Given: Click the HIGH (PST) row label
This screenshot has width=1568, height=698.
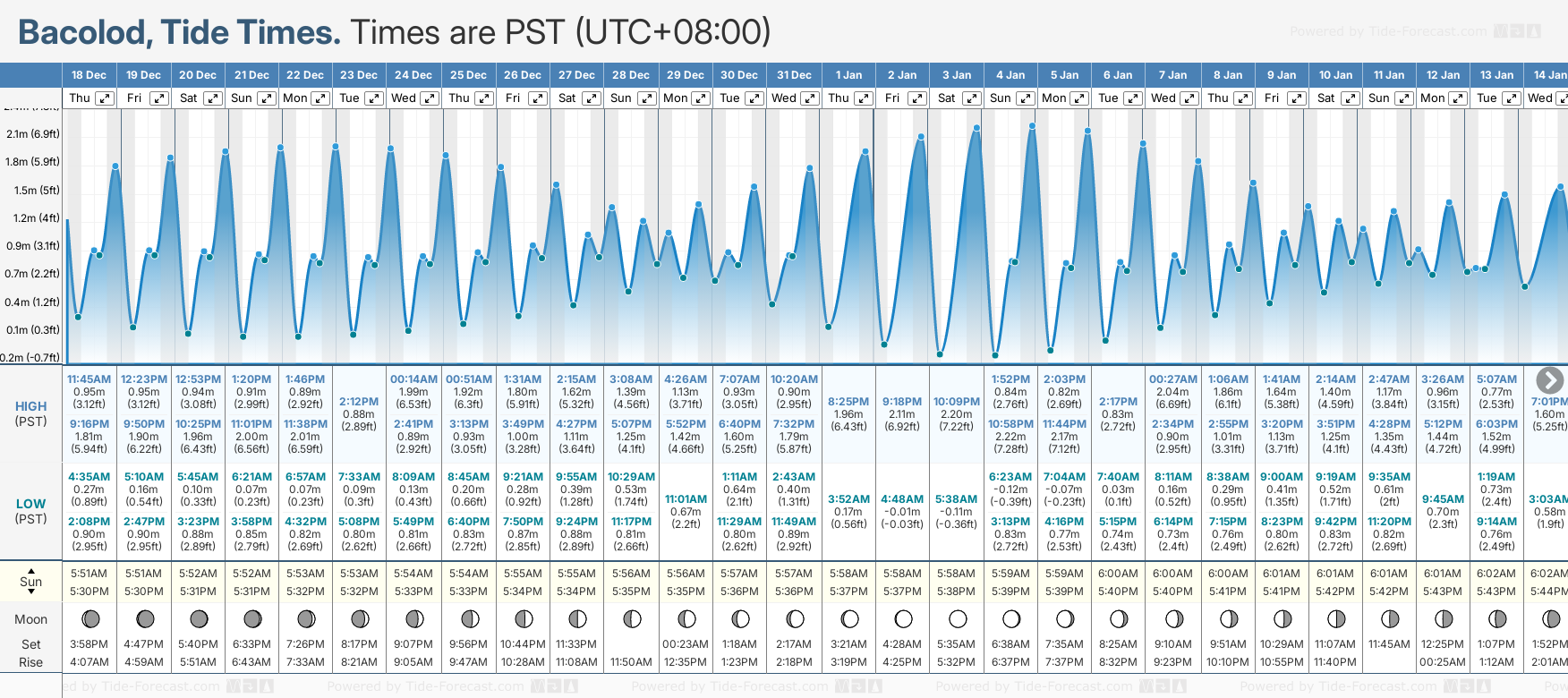Looking at the screenshot, I should coord(31,413).
